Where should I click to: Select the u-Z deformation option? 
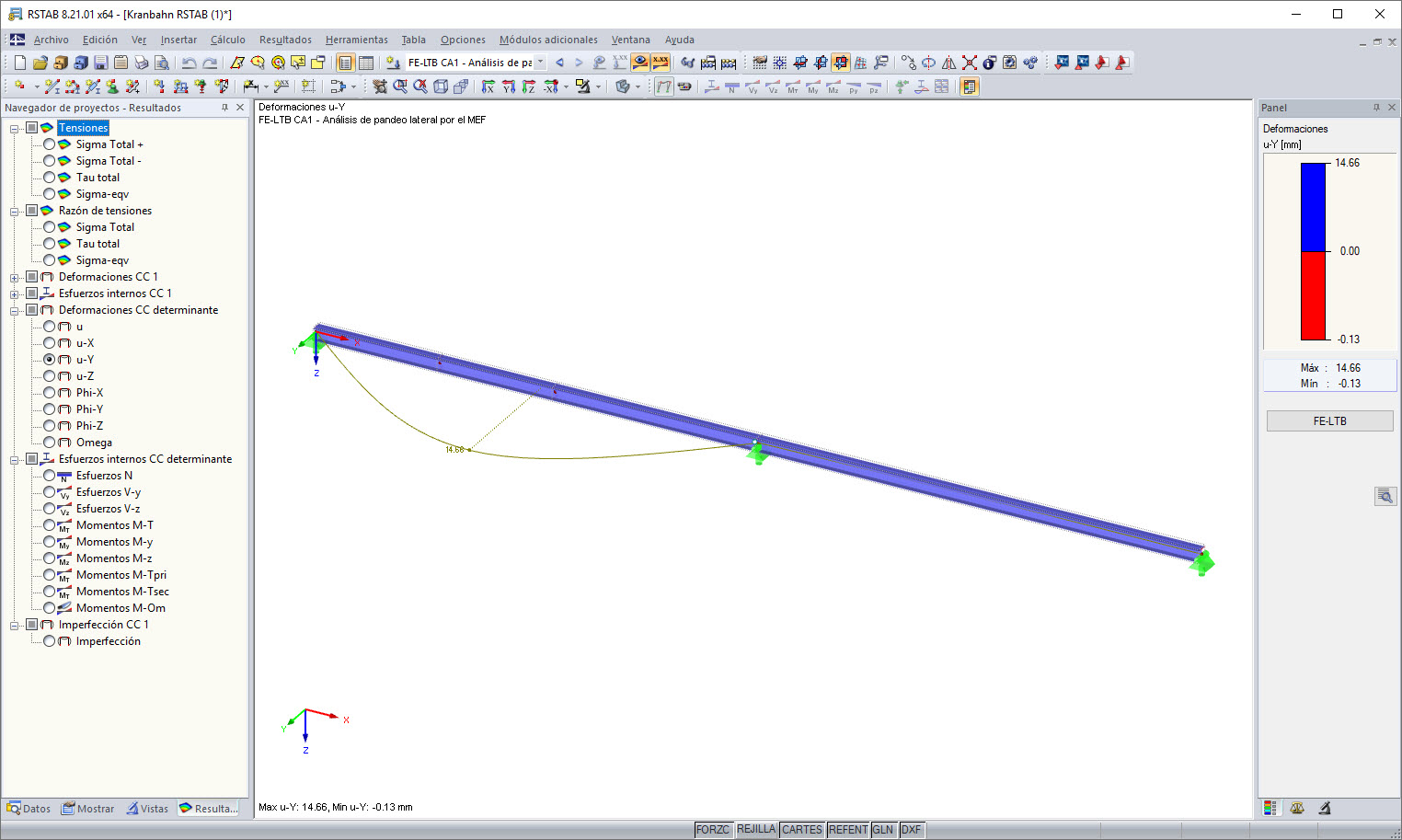tap(50, 376)
